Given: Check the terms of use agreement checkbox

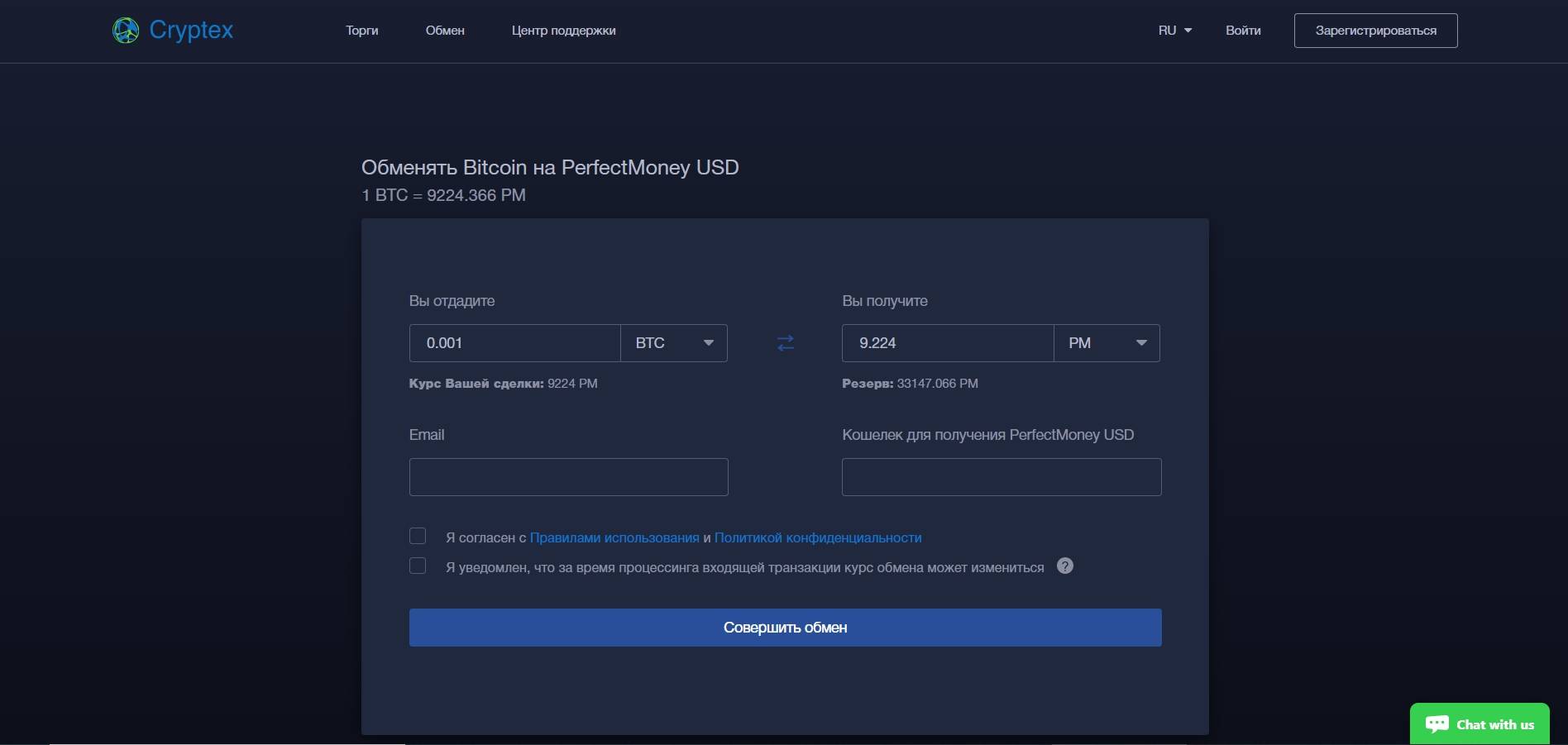Looking at the screenshot, I should [x=418, y=536].
